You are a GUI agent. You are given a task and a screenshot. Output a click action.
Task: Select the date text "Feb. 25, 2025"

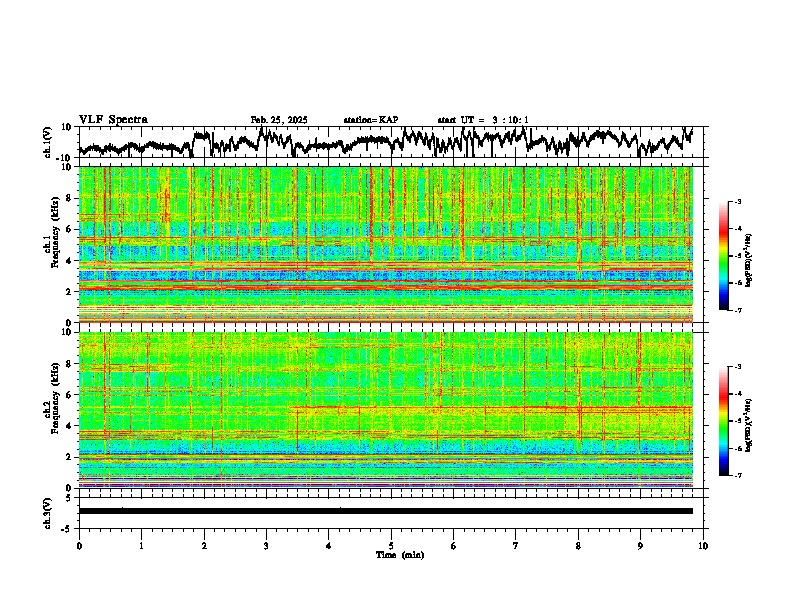pos(279,120)
